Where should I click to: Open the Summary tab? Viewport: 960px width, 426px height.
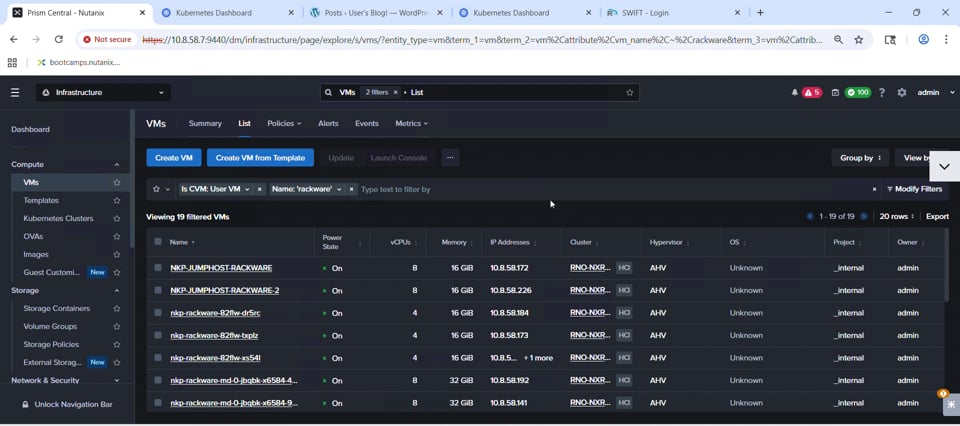(x=205, y=123)
